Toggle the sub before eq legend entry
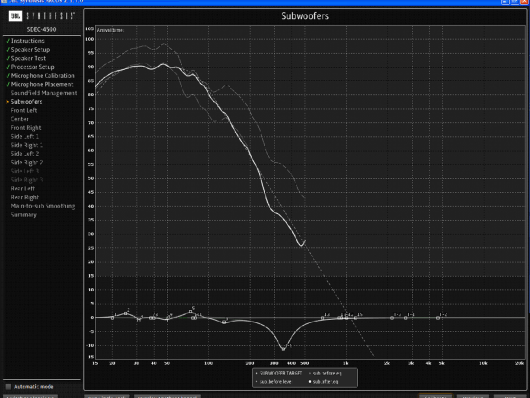The image size is (530, 398). 326,373
